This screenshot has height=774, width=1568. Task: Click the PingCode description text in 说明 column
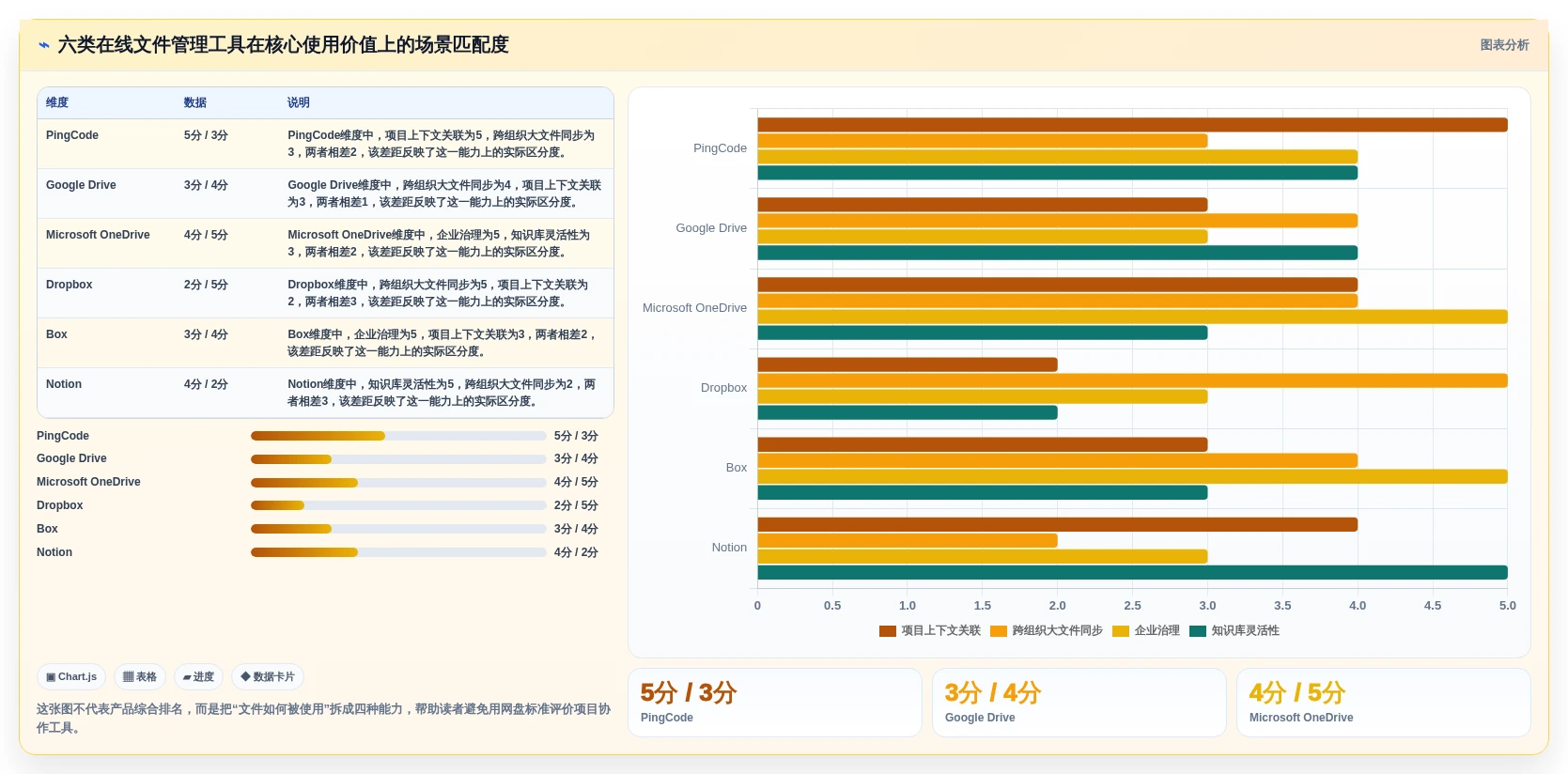[442, 144]
